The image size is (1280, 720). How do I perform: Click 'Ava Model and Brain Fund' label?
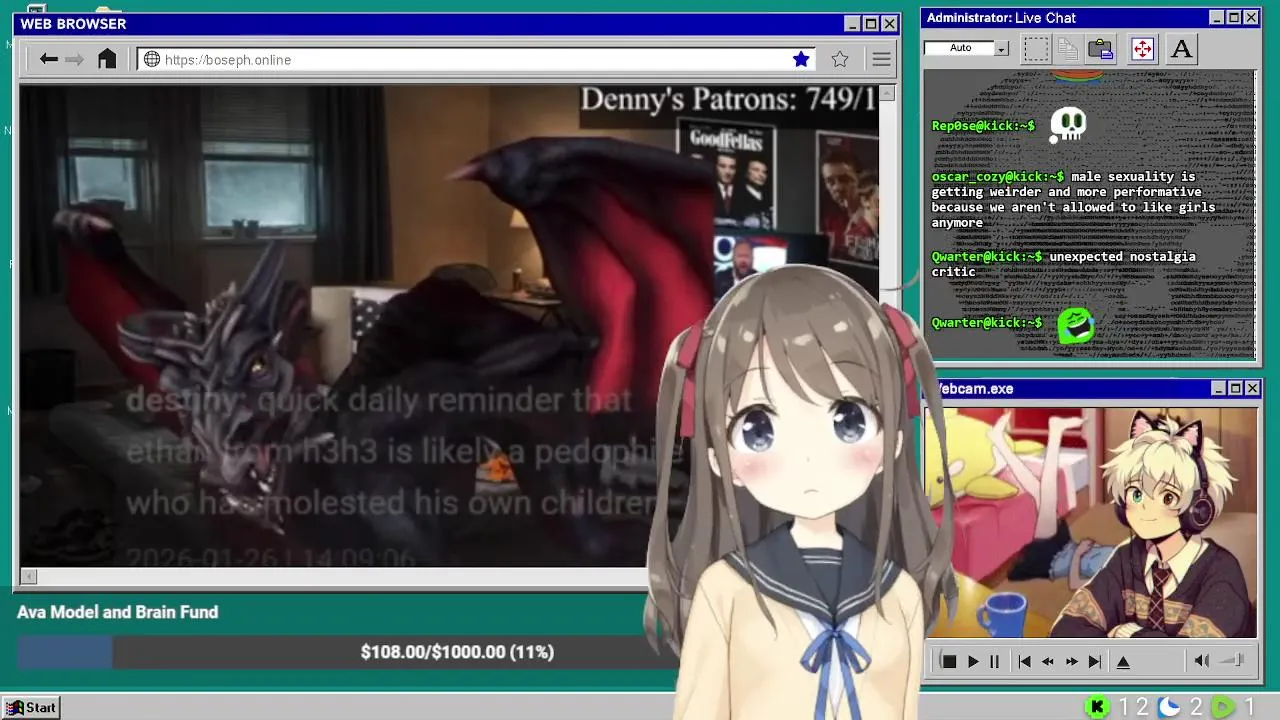[117, 612]
